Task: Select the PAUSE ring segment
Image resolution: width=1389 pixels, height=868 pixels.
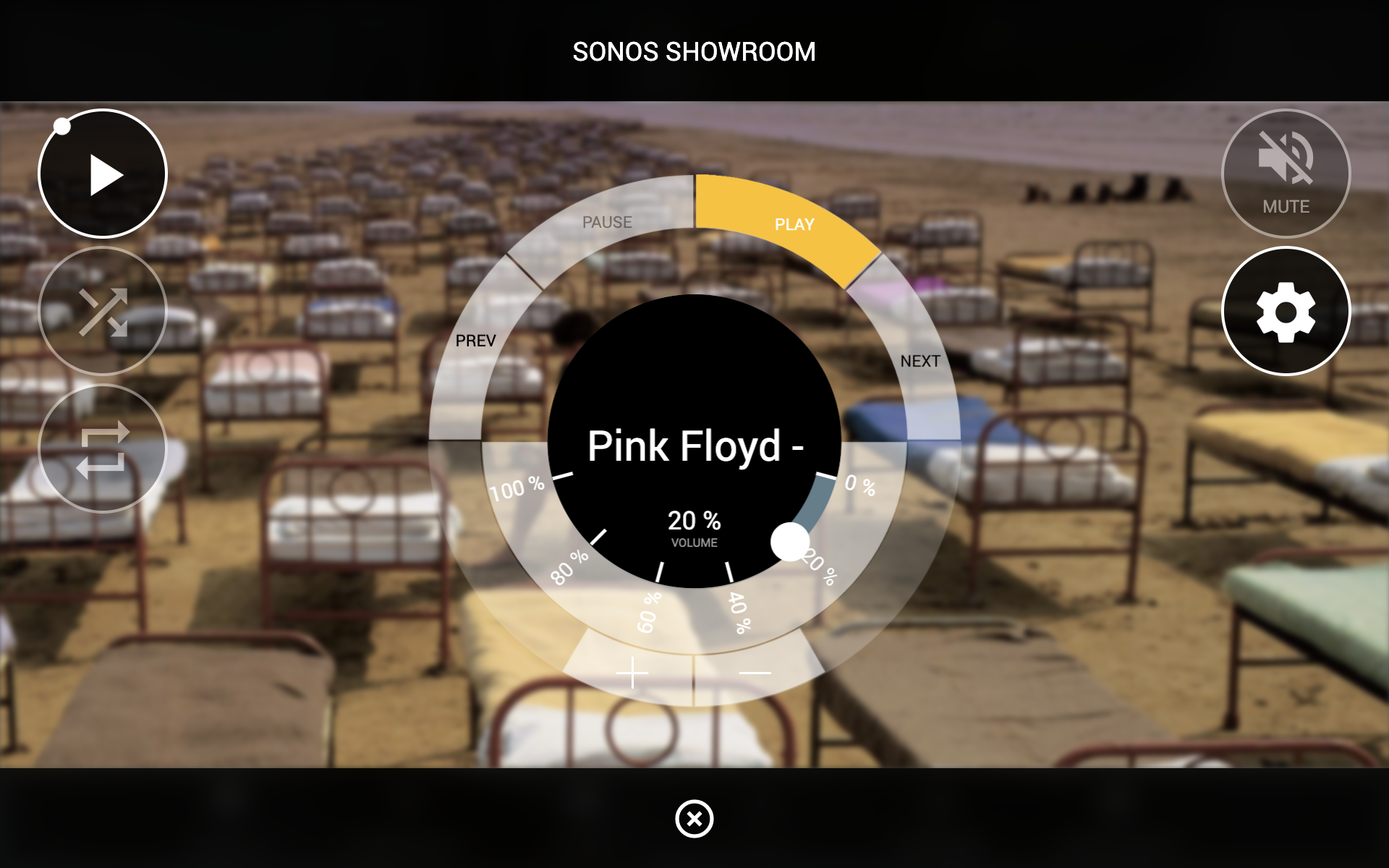Action: pyautogui.click(x=600, y=223)
